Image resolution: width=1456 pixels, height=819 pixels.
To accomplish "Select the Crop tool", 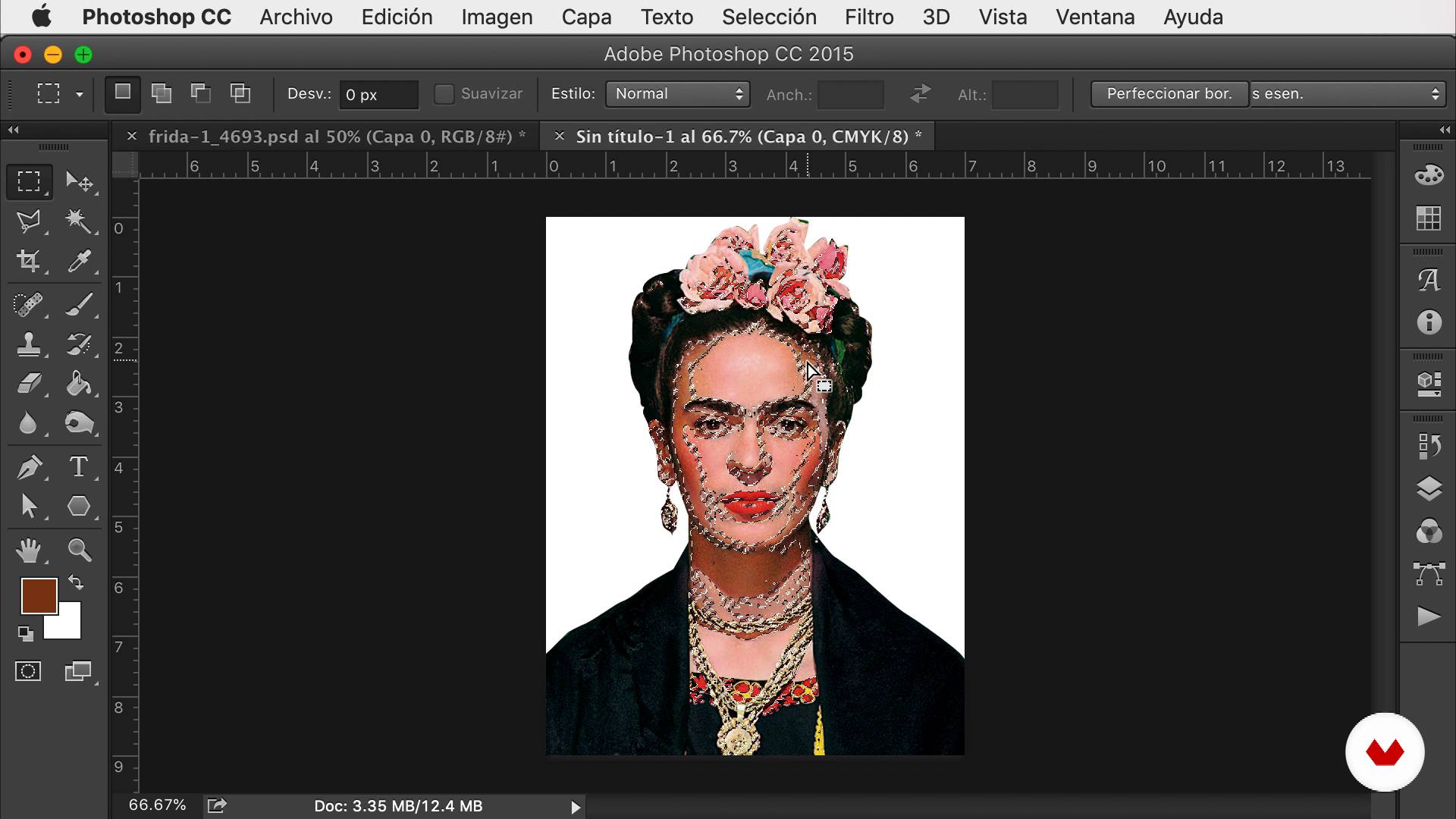I will point(29,261).
